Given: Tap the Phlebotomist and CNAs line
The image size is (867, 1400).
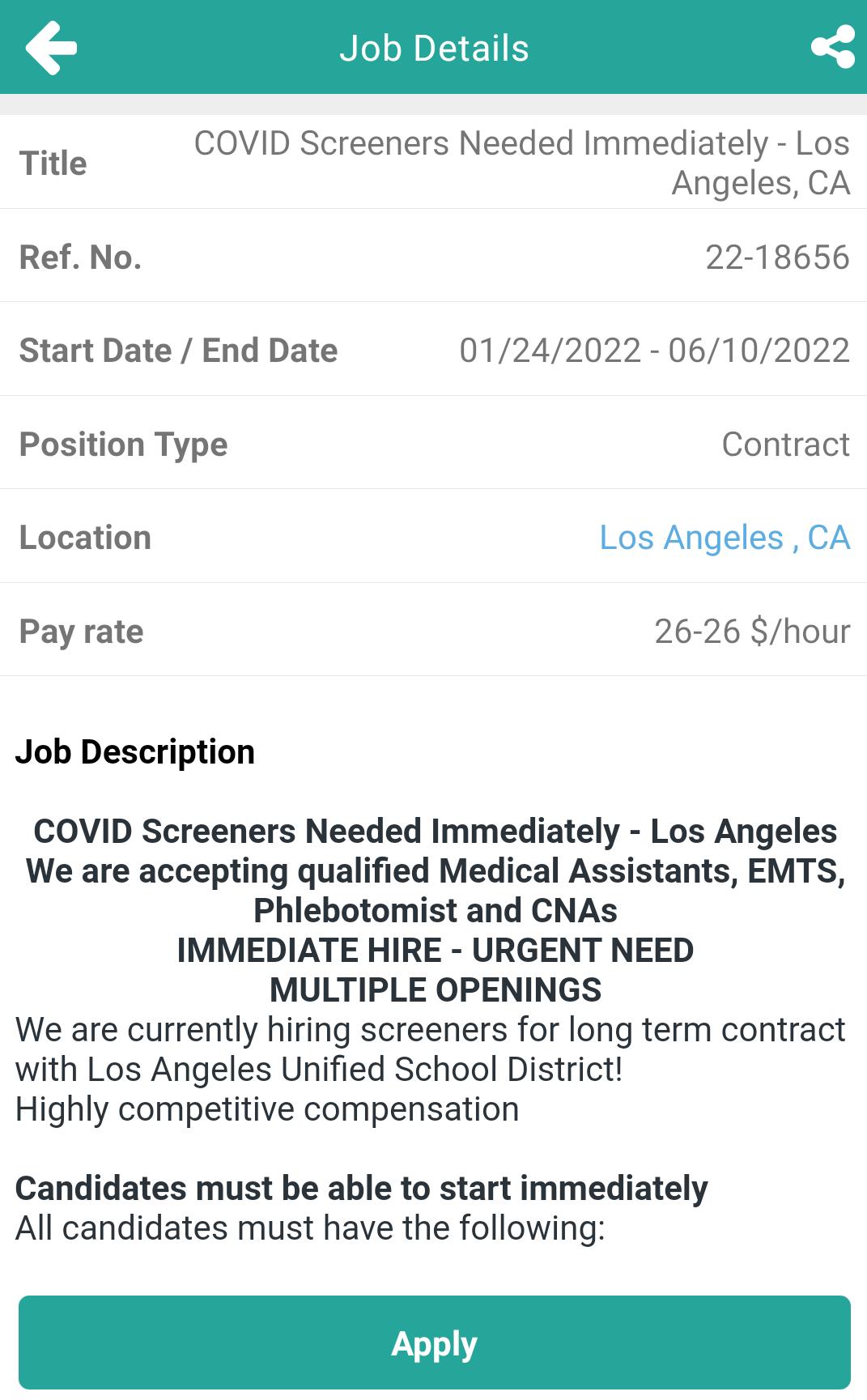Looking at the screenshot, I should point(436,911).
